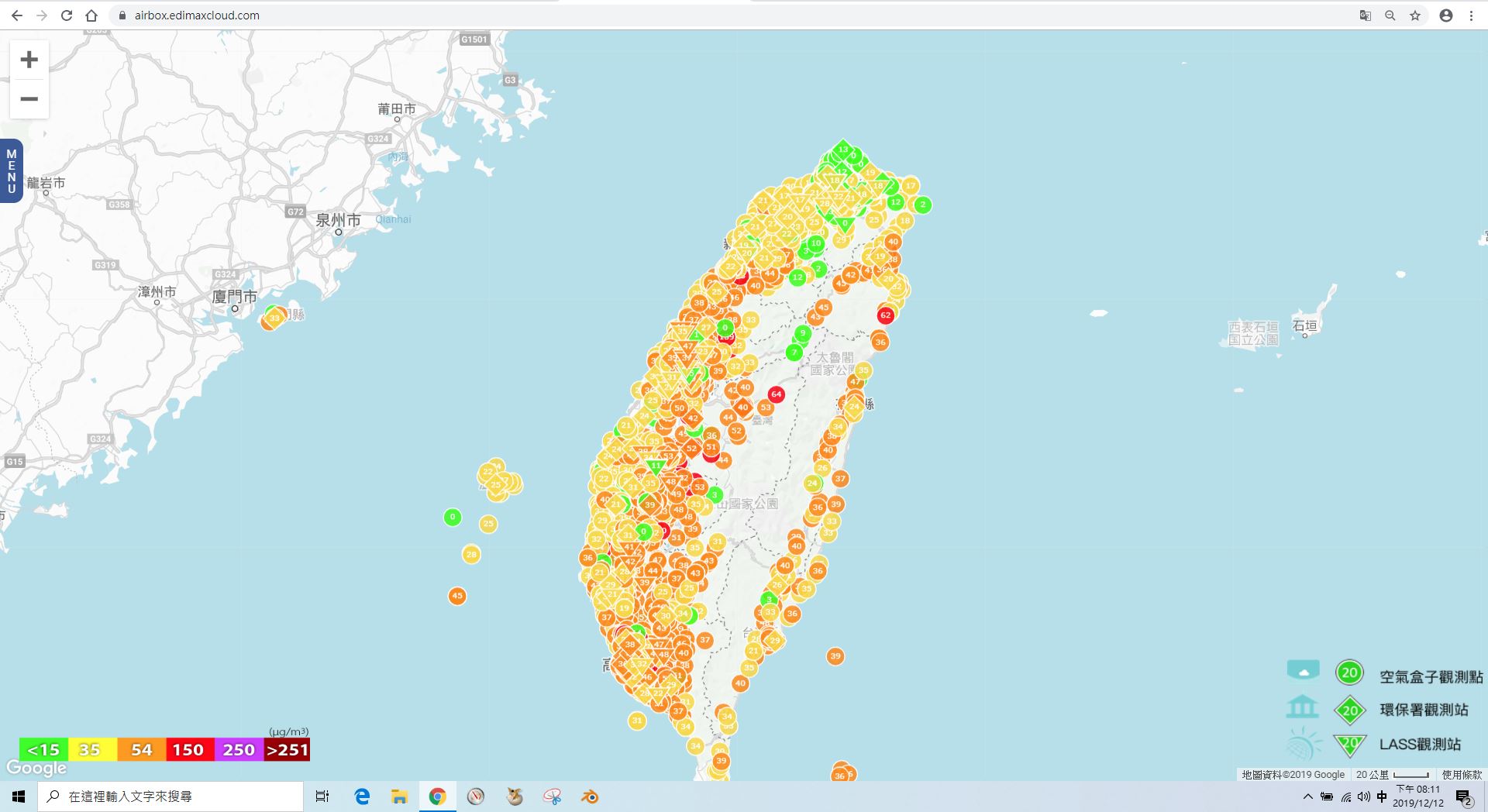Toggle EPA stations with the building icon
The width and height of the screenshot is (1488, 812).
1302,706
